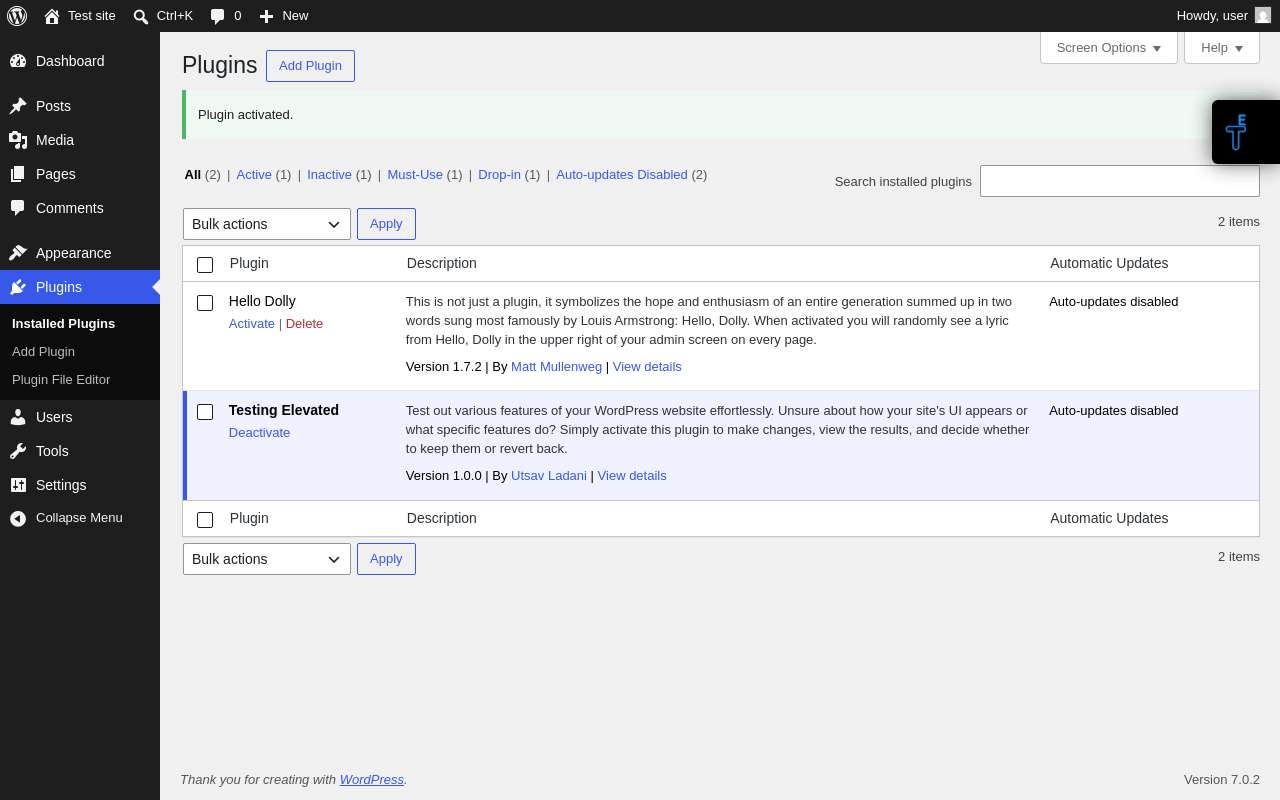1280x800 pixels.
Task: Open the top Bulk actions dropdown
Action: pyautogui.click(x=267, y=224)
